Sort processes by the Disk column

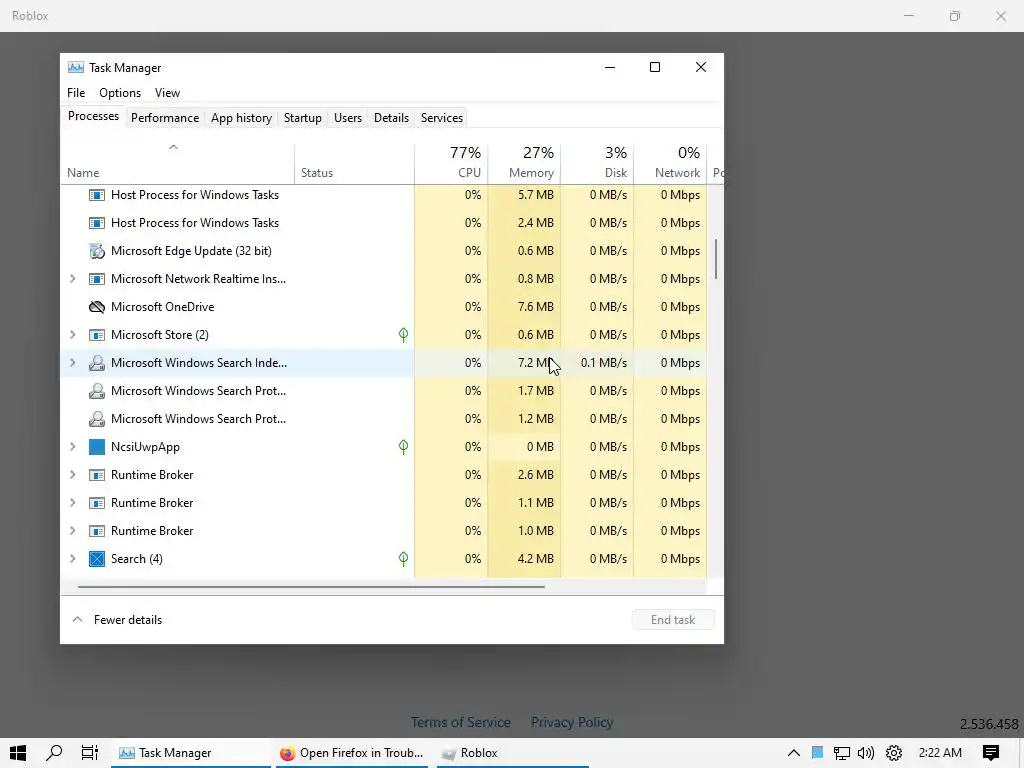(x=598, y=163)
